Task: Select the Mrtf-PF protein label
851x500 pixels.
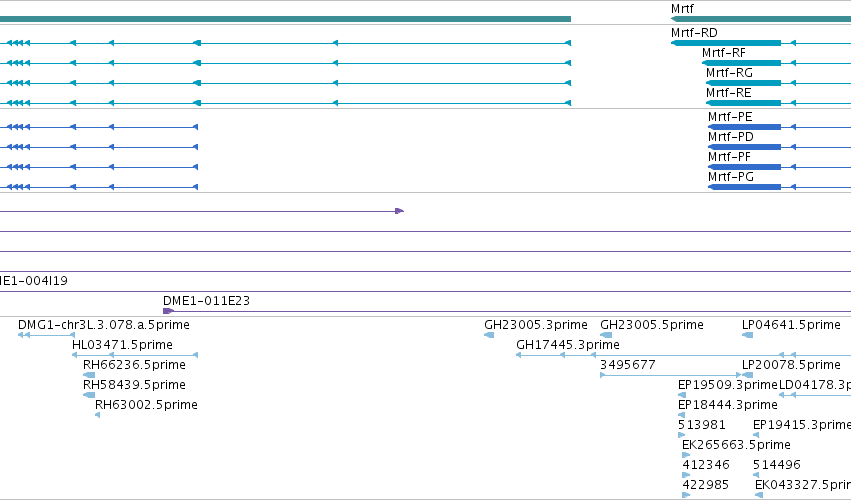Action: coord(729,157)
